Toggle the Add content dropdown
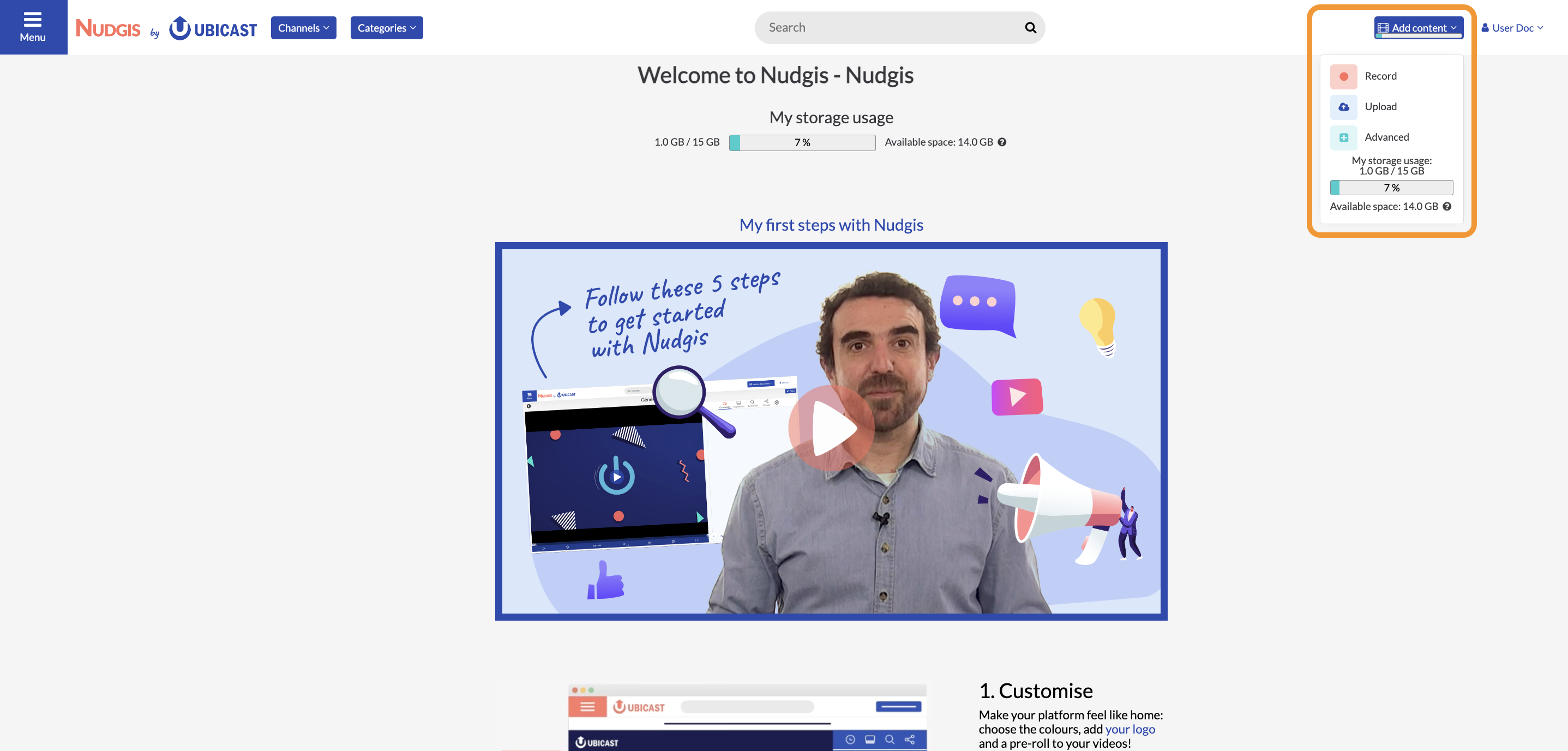 [1418, 27]
